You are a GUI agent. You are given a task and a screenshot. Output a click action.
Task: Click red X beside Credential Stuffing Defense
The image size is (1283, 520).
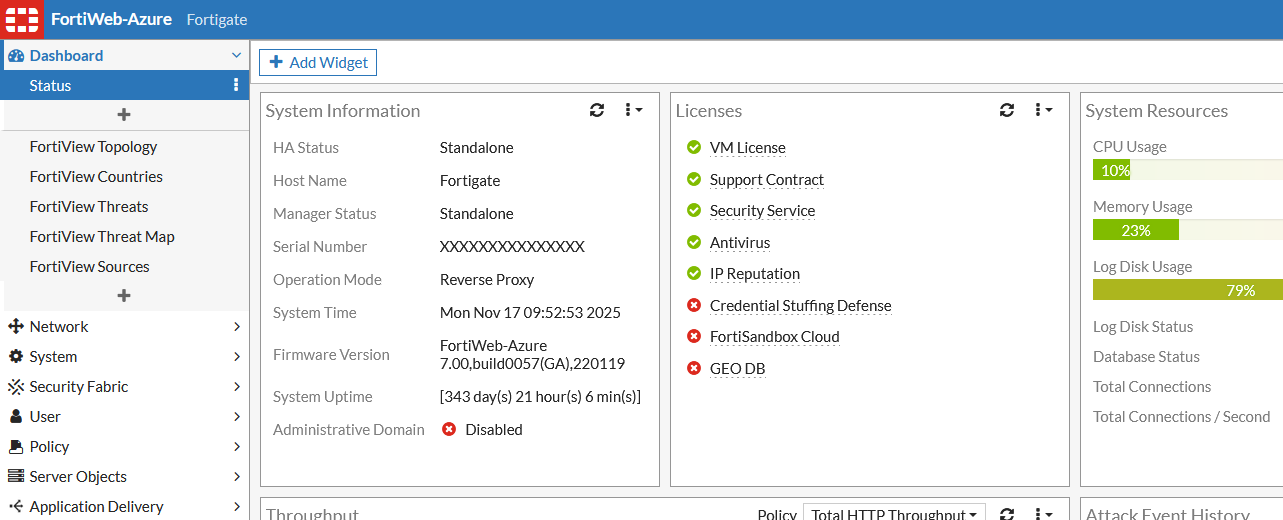[694, 305]
